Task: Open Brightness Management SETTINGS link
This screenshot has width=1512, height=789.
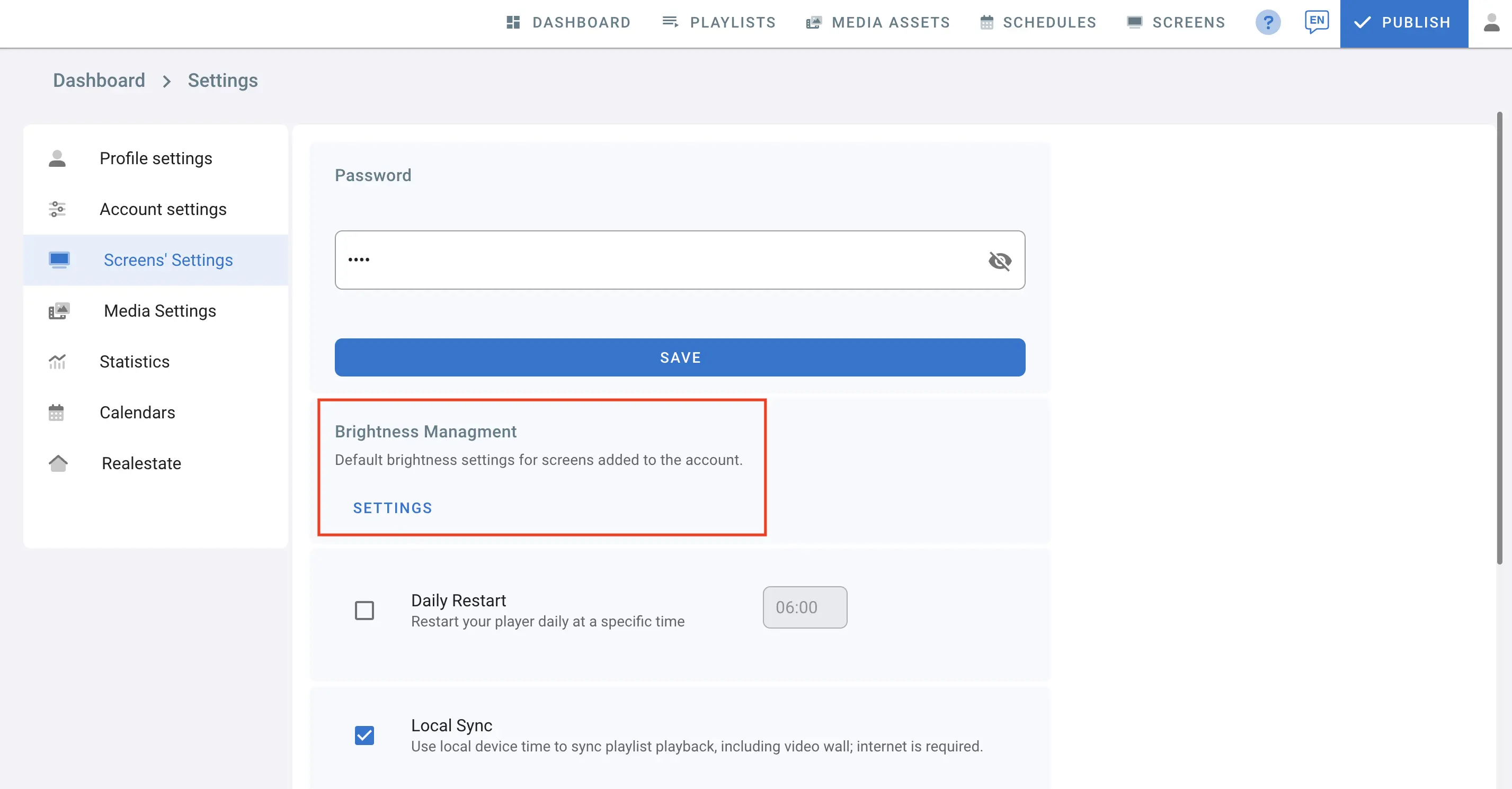Action: pos(392,508)
